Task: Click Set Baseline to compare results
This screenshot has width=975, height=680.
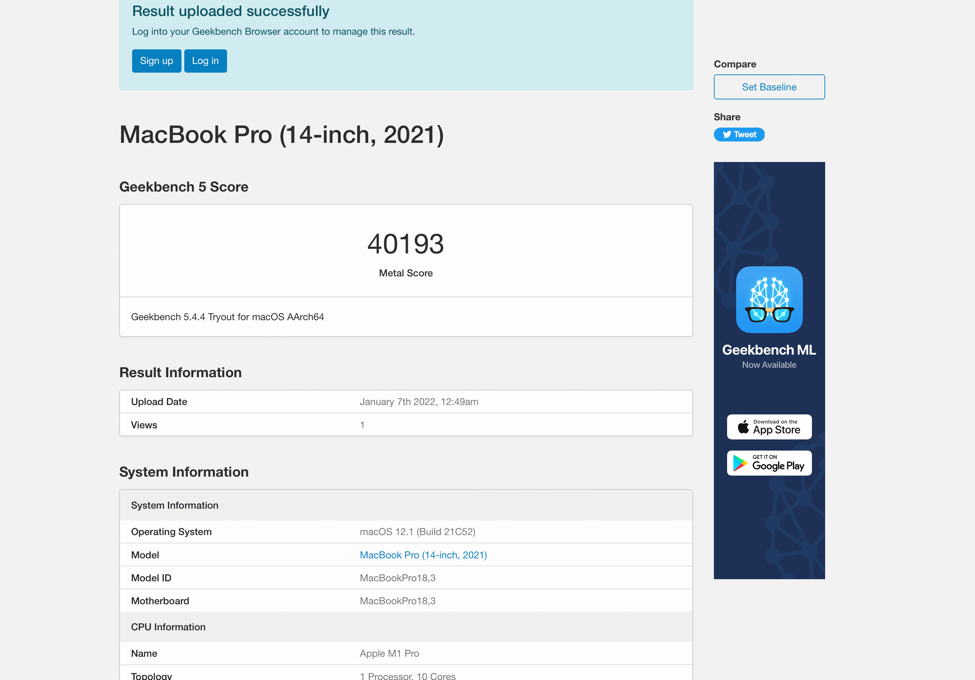Action: pyautogui.click(x=769, y=87)
